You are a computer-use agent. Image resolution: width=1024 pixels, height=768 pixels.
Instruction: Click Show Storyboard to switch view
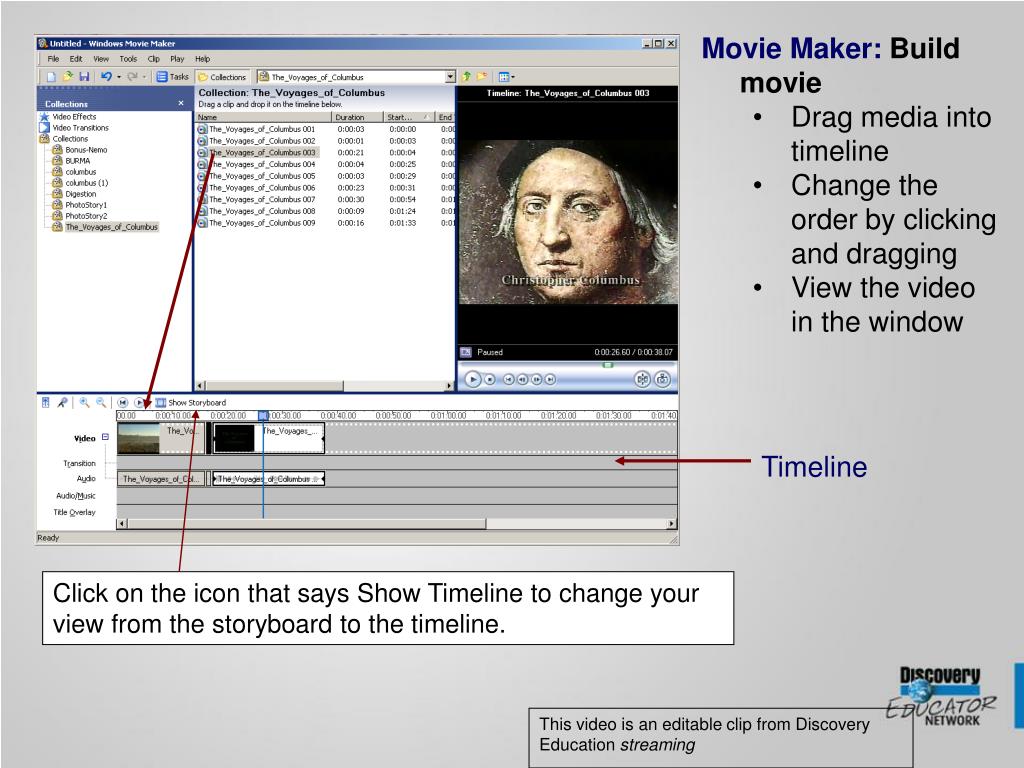[191, 402]
